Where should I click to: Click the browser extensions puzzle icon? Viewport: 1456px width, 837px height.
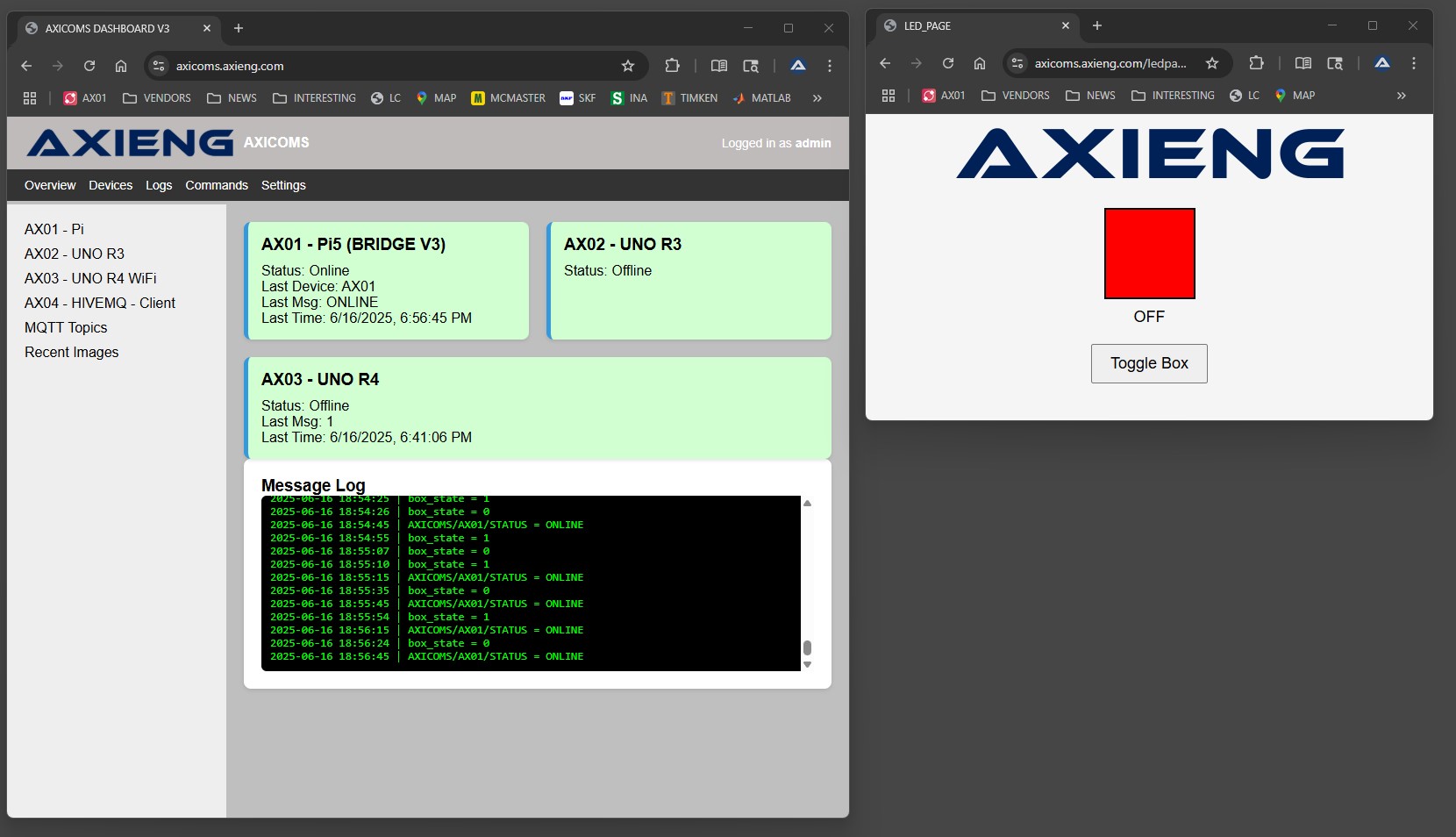pos(672,66)
